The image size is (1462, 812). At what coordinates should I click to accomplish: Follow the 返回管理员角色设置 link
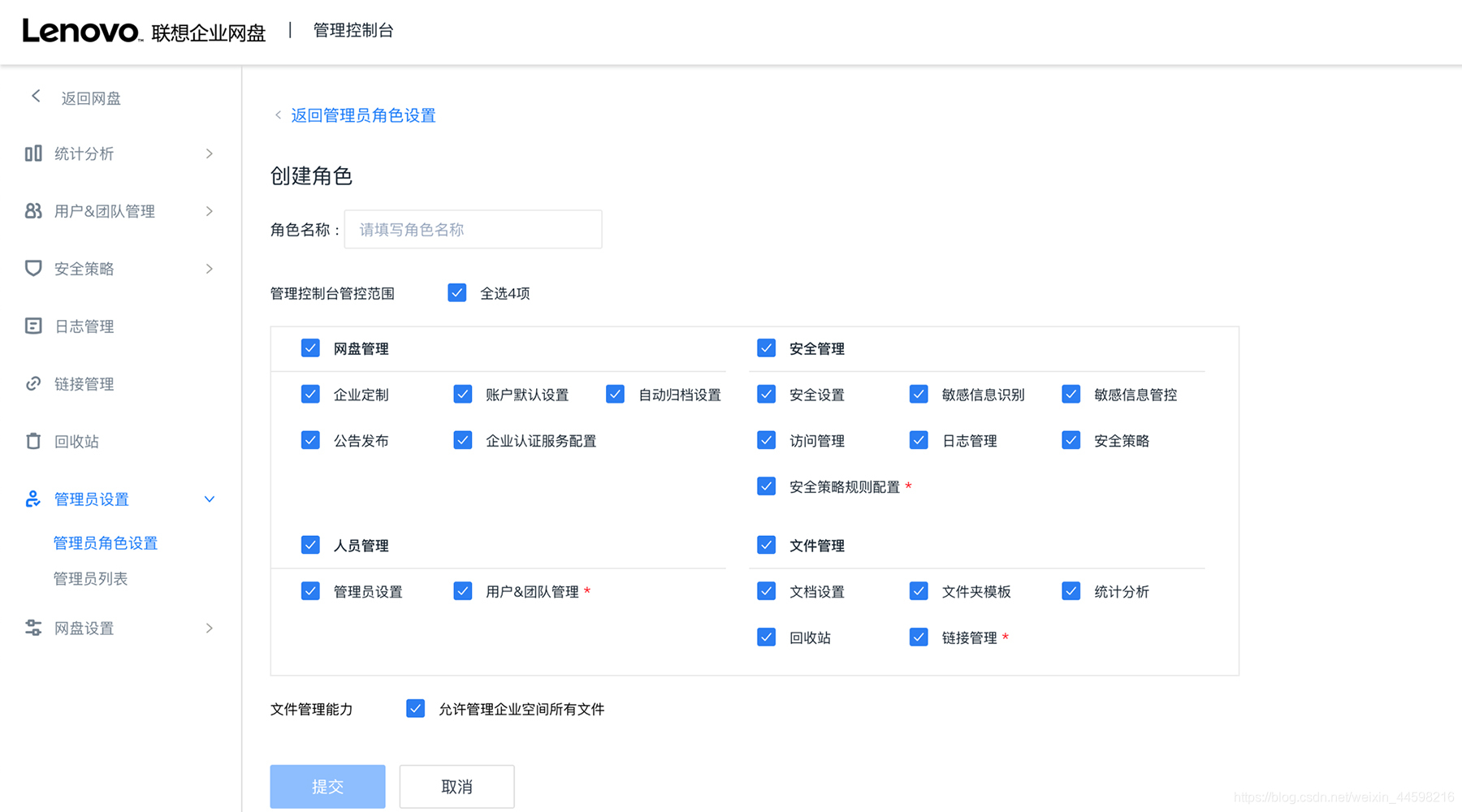point(363,115)
